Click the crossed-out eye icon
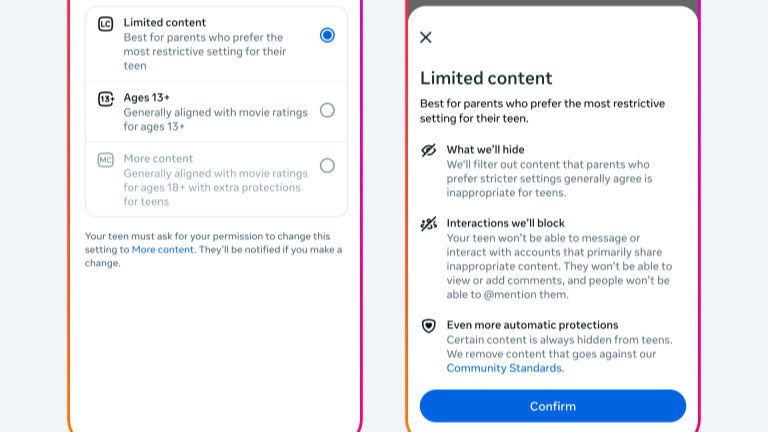 point(429,150)
